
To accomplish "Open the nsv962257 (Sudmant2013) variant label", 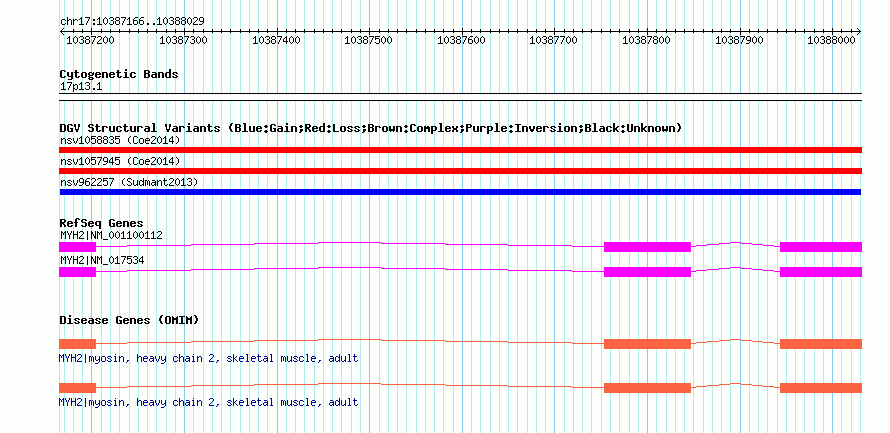I will (x=129, y=182).
